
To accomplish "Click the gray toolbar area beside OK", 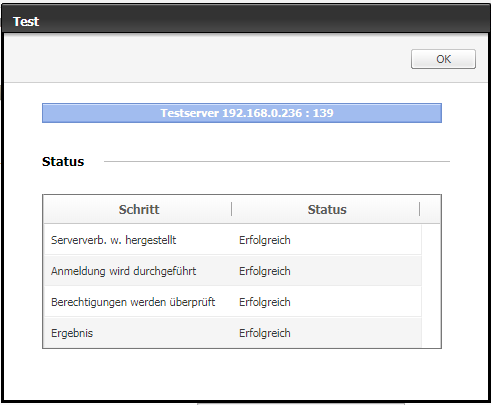I will tap(207, 58).
